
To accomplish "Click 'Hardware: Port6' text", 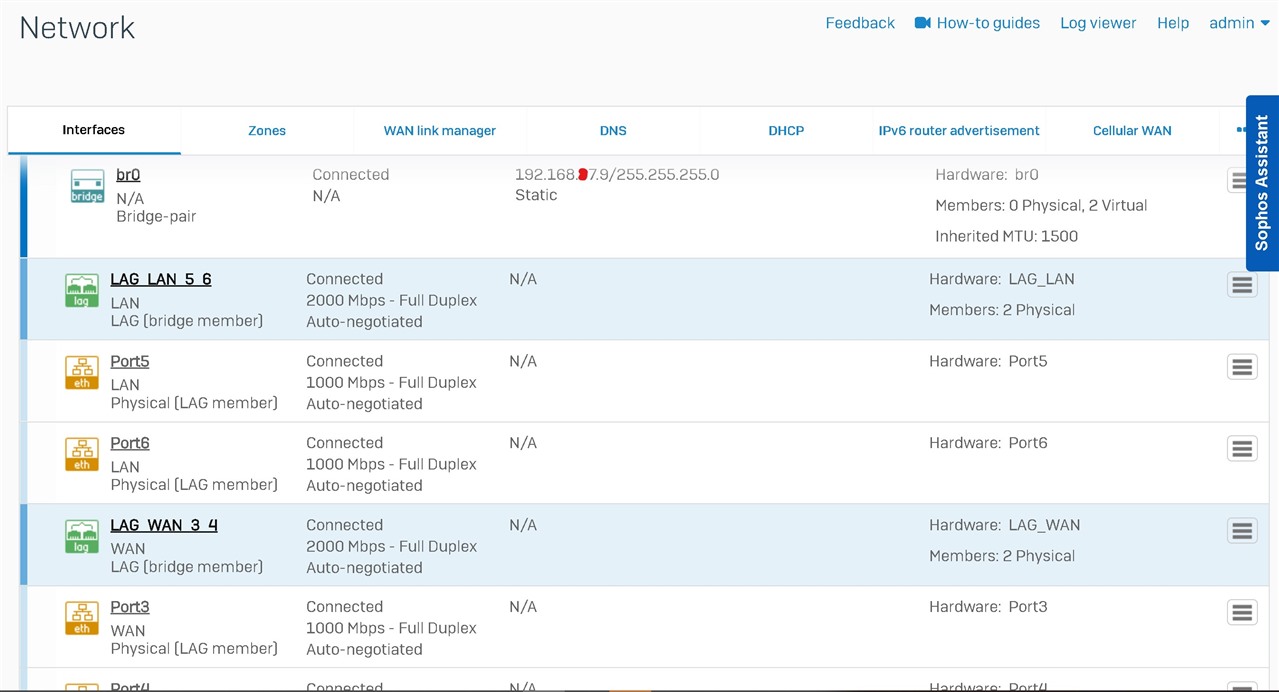I will pos(988,444).
